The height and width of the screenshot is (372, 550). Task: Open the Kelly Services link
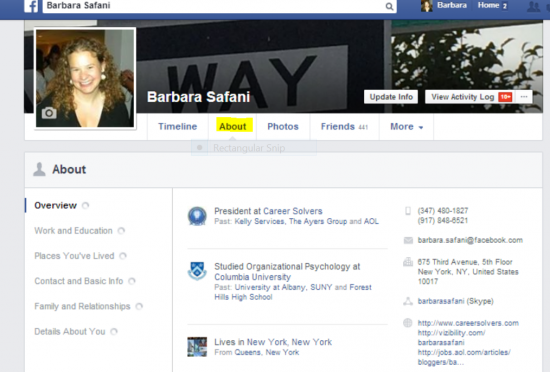coord(259,222)
